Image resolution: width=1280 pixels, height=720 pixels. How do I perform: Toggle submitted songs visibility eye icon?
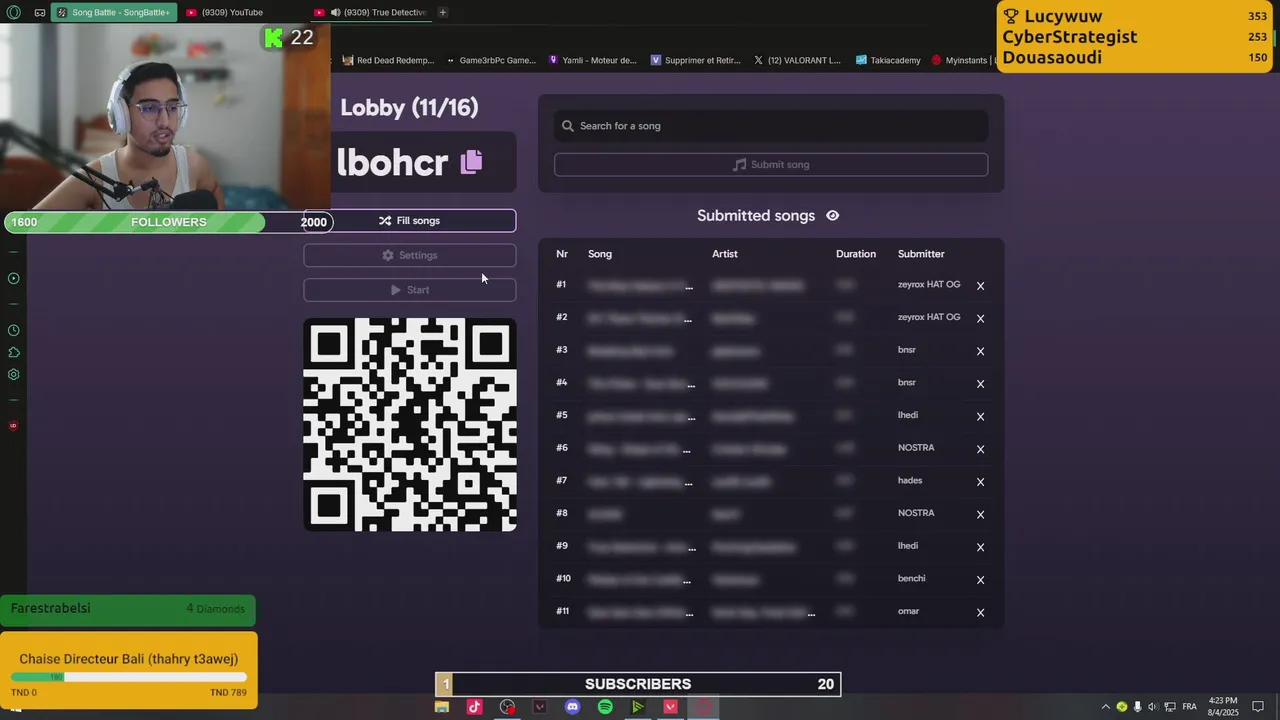point(832,215)
